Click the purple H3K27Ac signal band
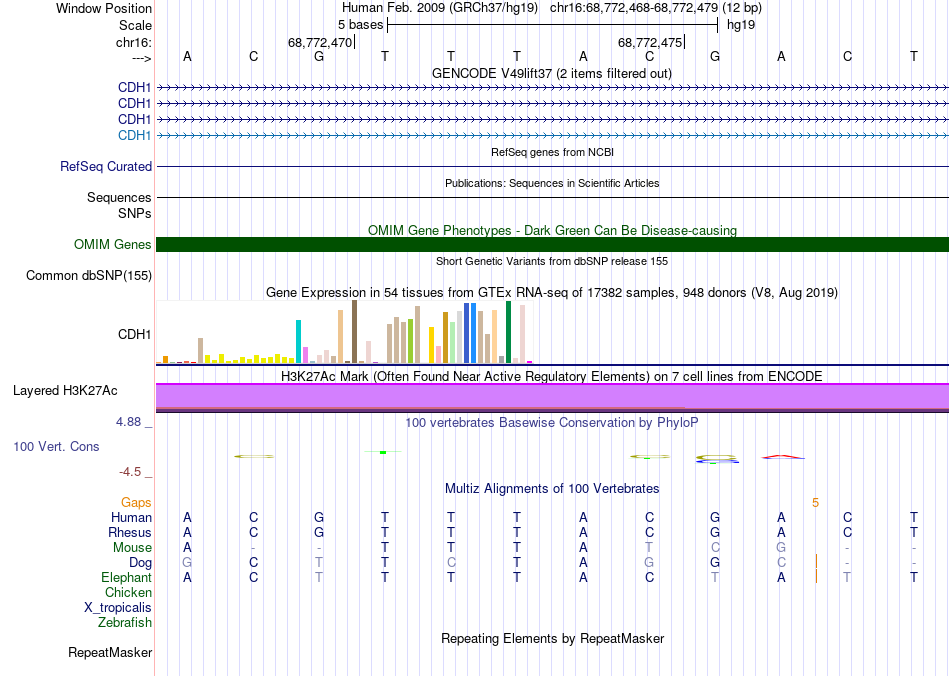The width and height of the screenshot is (950, 676). coord(552,397)
